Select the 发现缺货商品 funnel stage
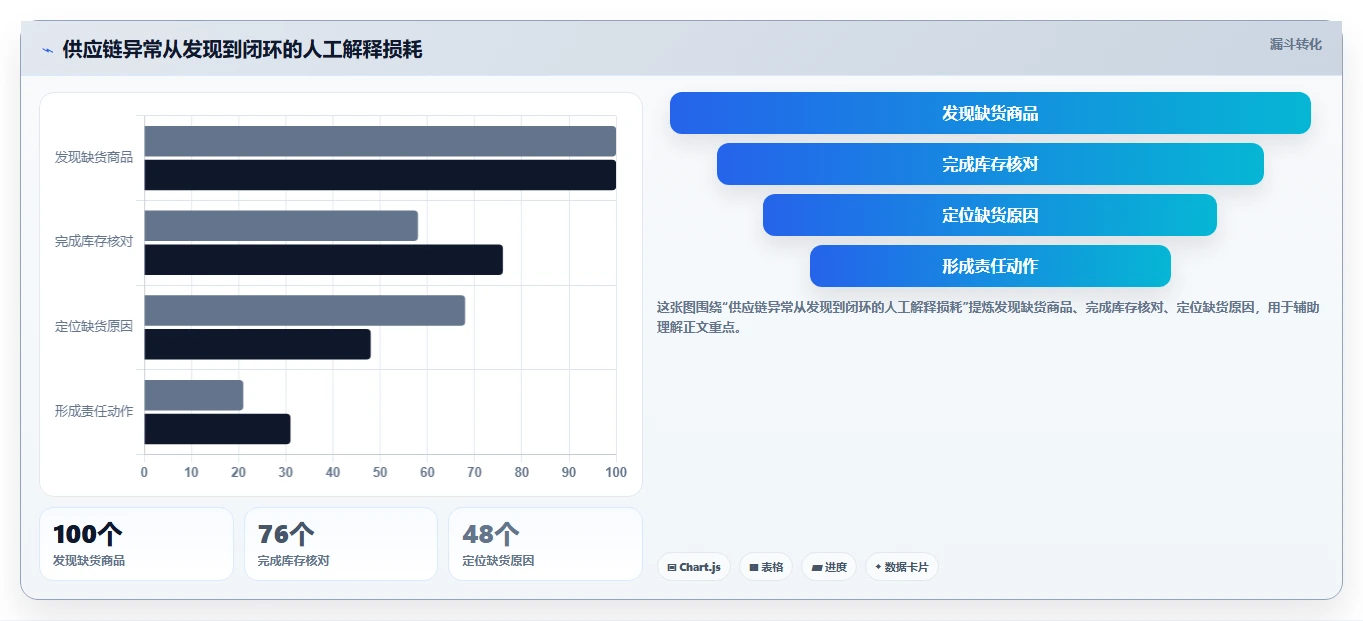The width and height of the screenshot is (1363, 621). (990, 113)
